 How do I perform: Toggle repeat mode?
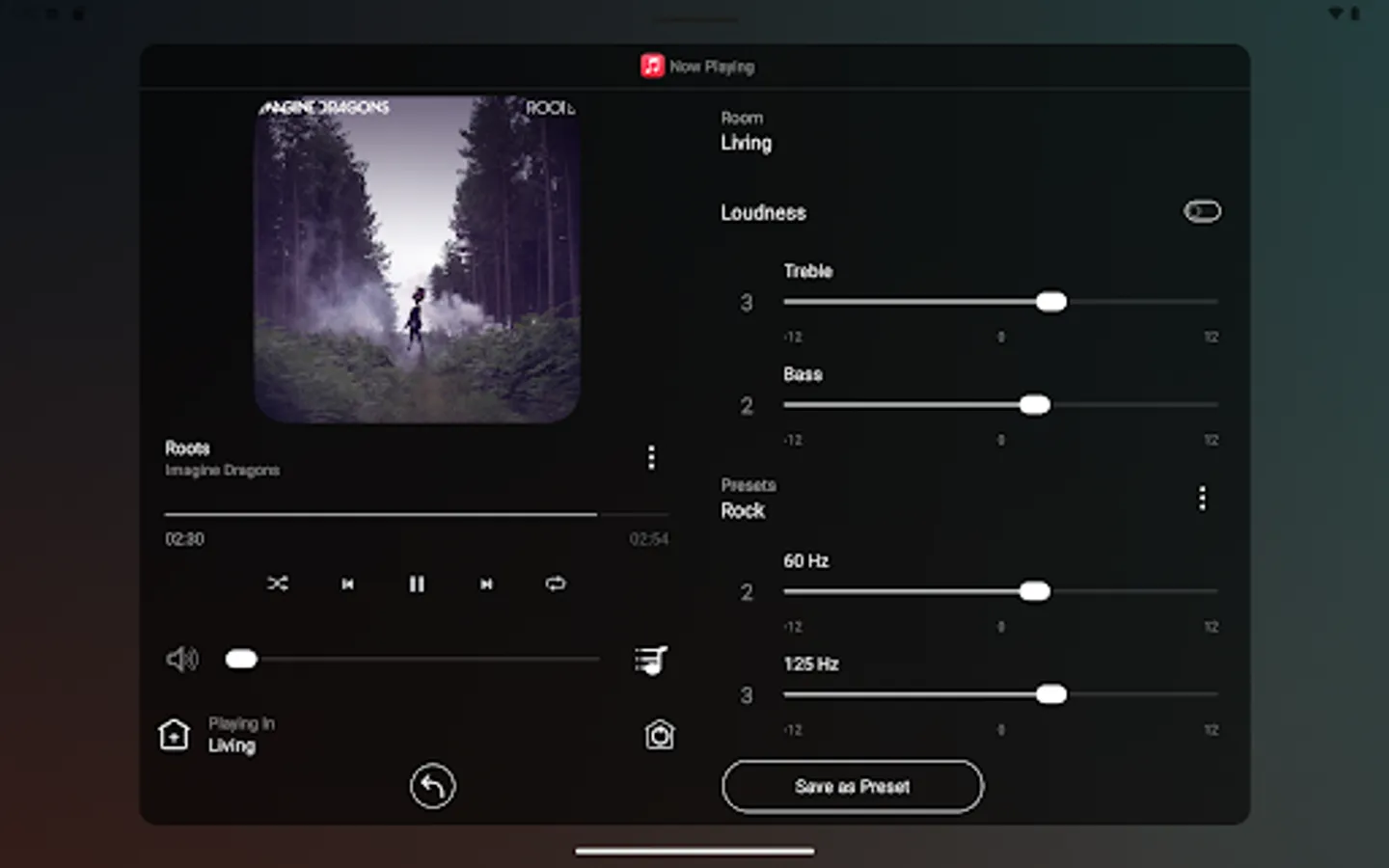coord(556,583)
